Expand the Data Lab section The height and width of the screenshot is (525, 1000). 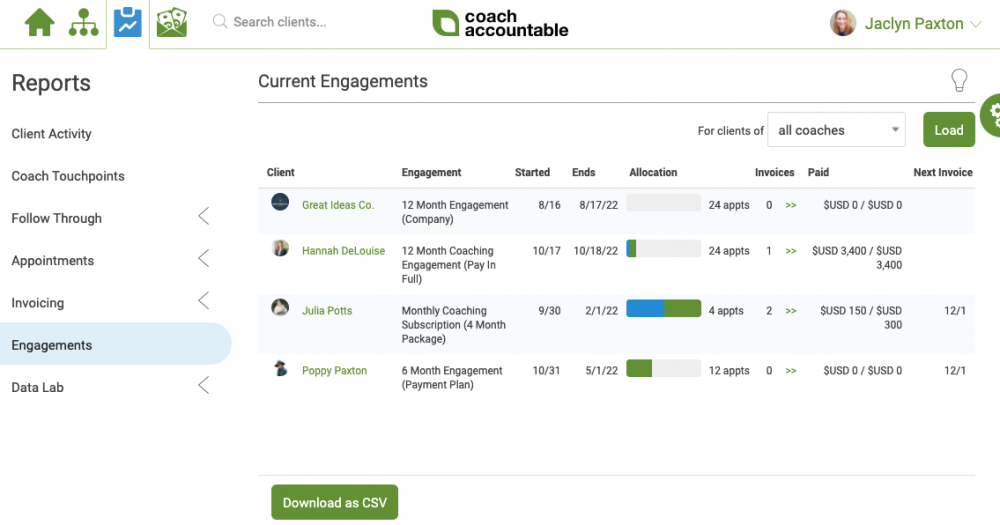[x=203, y=385]
